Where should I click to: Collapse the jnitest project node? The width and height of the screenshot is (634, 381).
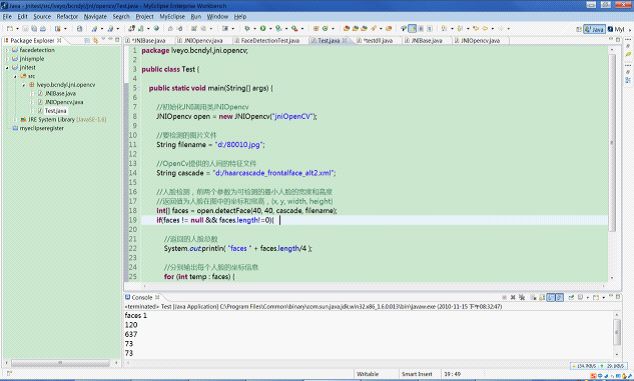tap(7, 68)
